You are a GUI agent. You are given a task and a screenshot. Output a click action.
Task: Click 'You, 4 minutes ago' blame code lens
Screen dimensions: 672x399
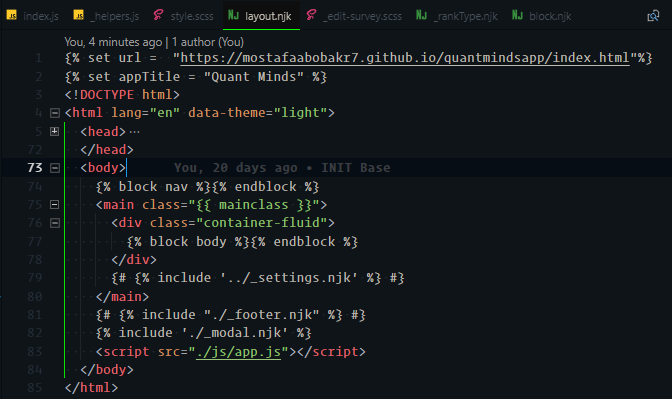113,42
